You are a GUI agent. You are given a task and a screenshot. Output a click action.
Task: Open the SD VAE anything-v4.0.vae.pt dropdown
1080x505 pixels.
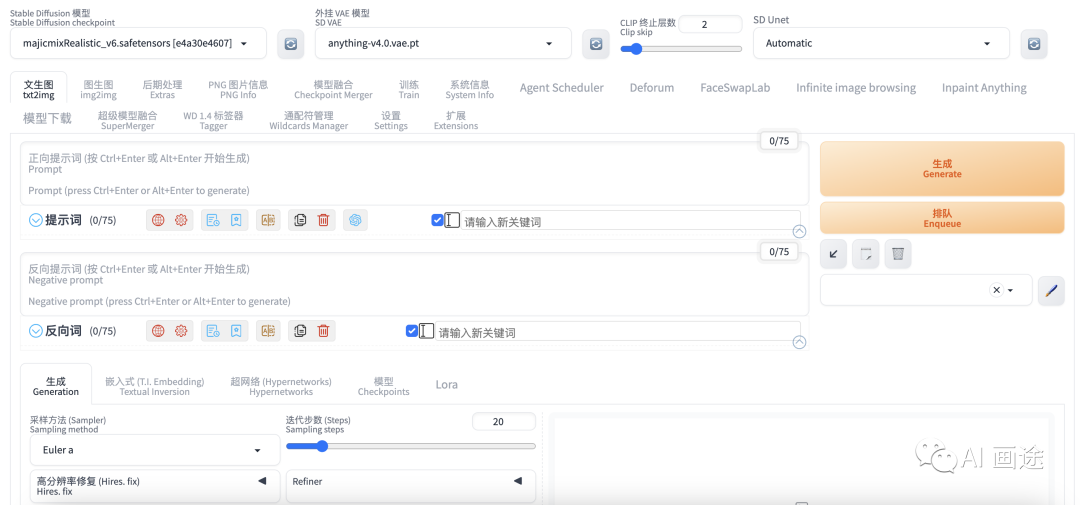click(443, 43)
